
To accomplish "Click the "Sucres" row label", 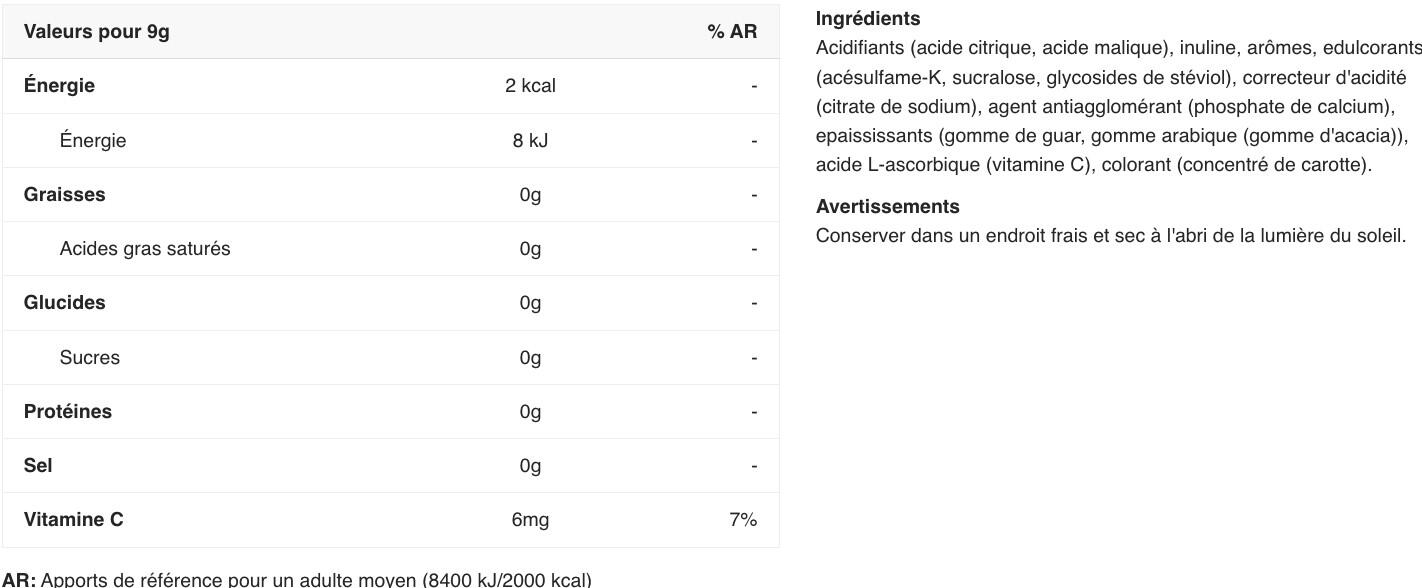I will click(x=89, y=358).
